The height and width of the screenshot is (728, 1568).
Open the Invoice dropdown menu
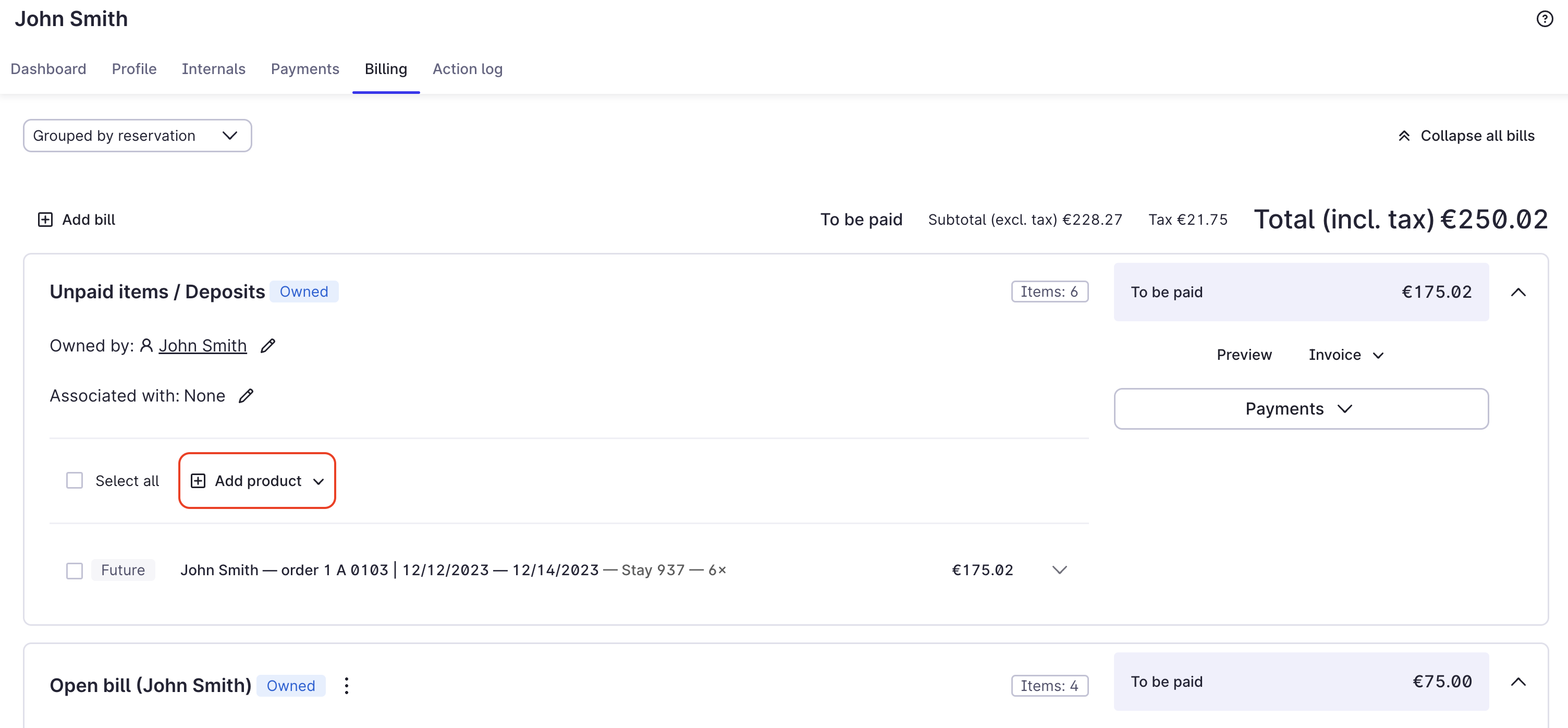coord(1346,355)
